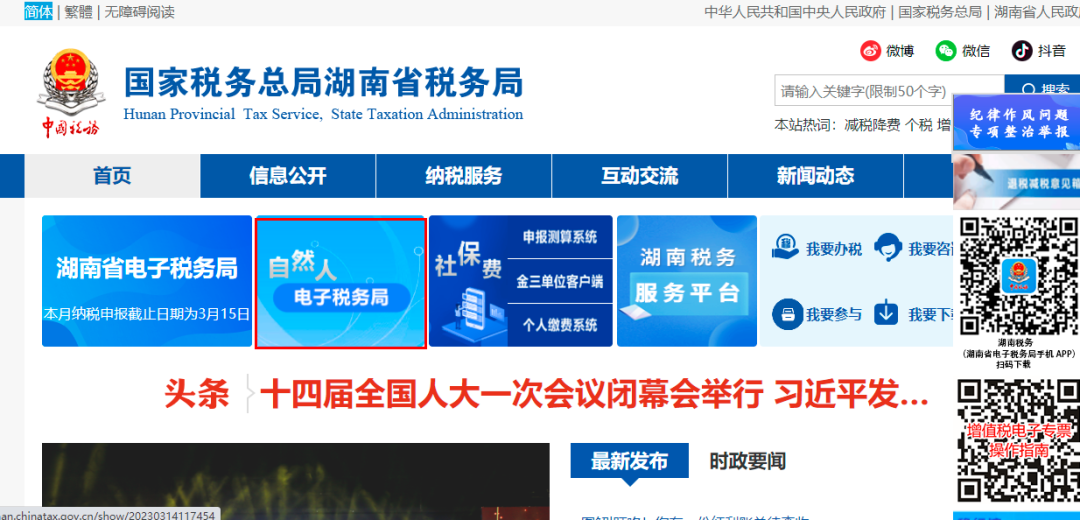Open 纪律作风问题专项整治举报 floating banner
1080x520 pixels.
(1017, 123)
